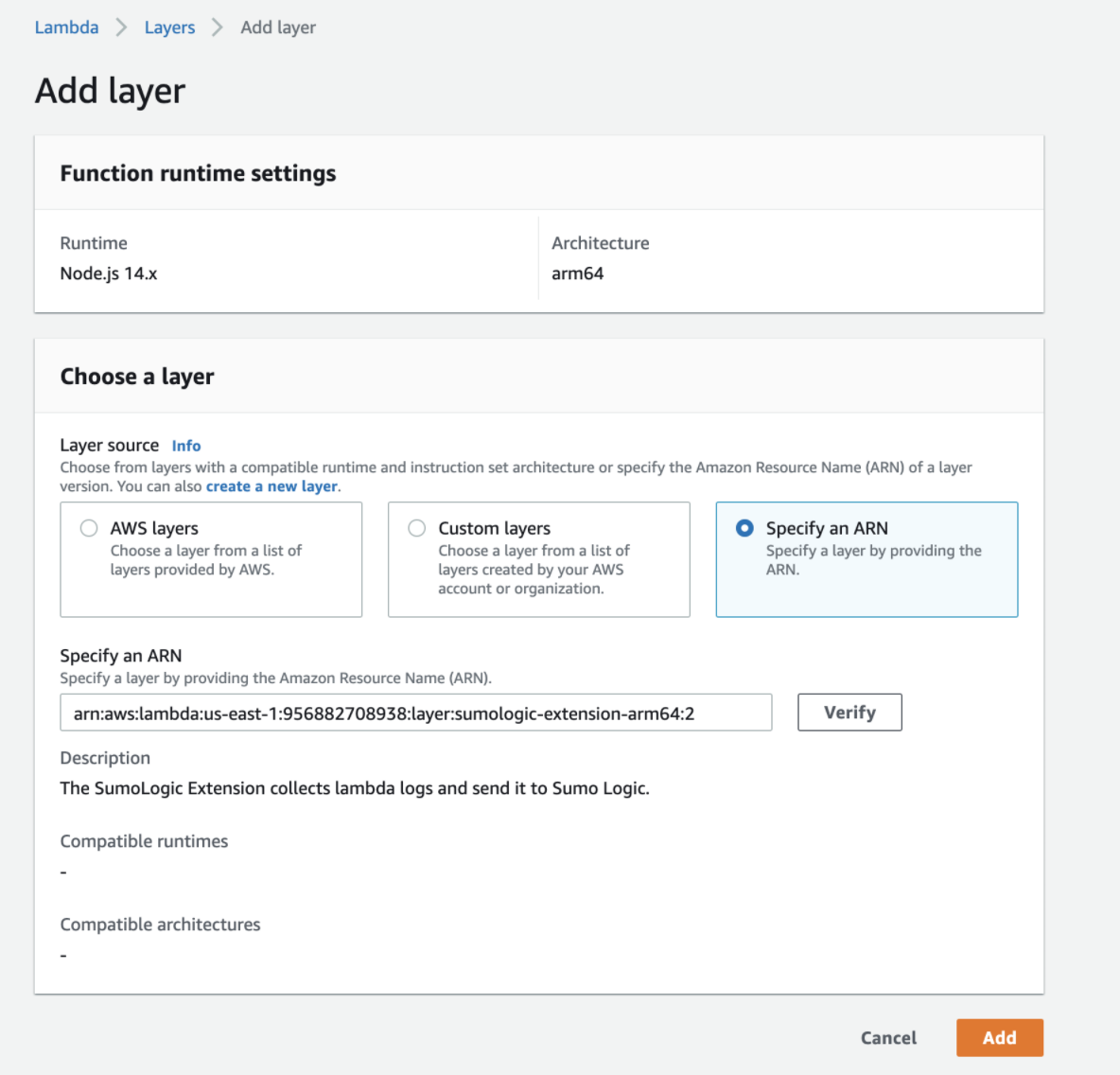Select the Specify an ARN radio button
This screenshot has width=1120, height=1075.
click(x=744, y=528)
